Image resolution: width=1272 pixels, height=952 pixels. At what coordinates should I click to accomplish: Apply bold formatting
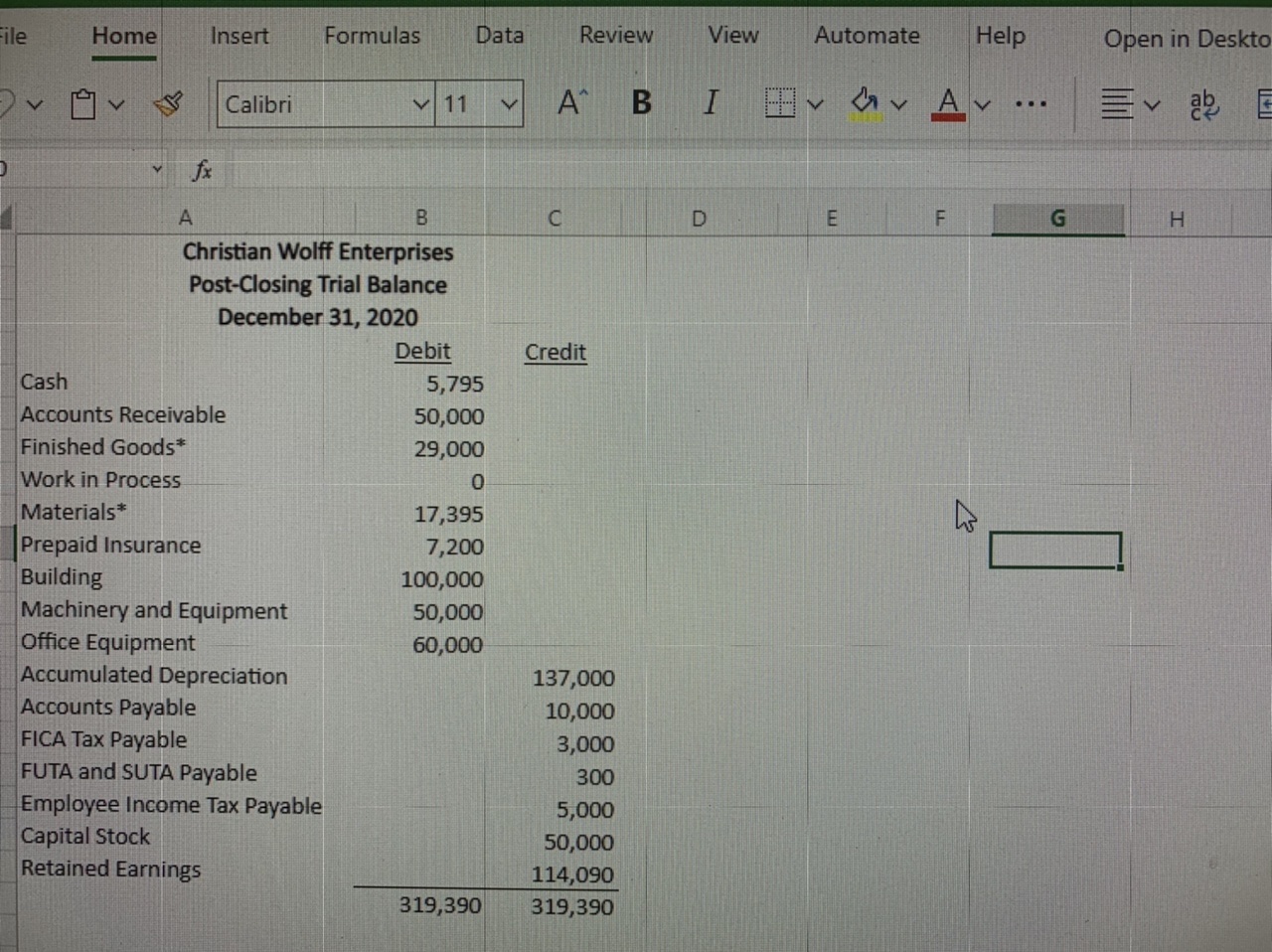click(x=641, y=102)
